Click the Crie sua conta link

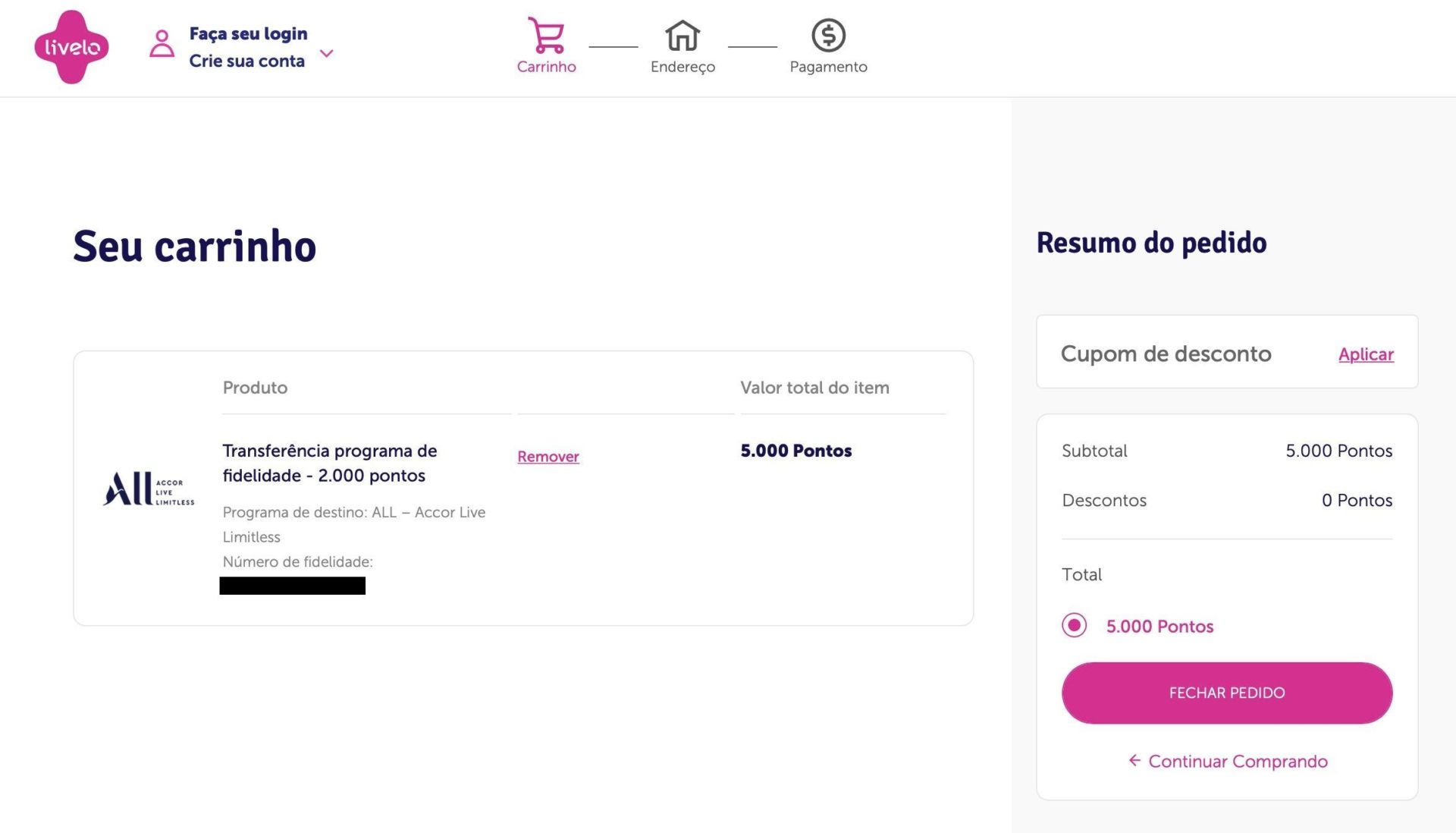tap(246, 61)
